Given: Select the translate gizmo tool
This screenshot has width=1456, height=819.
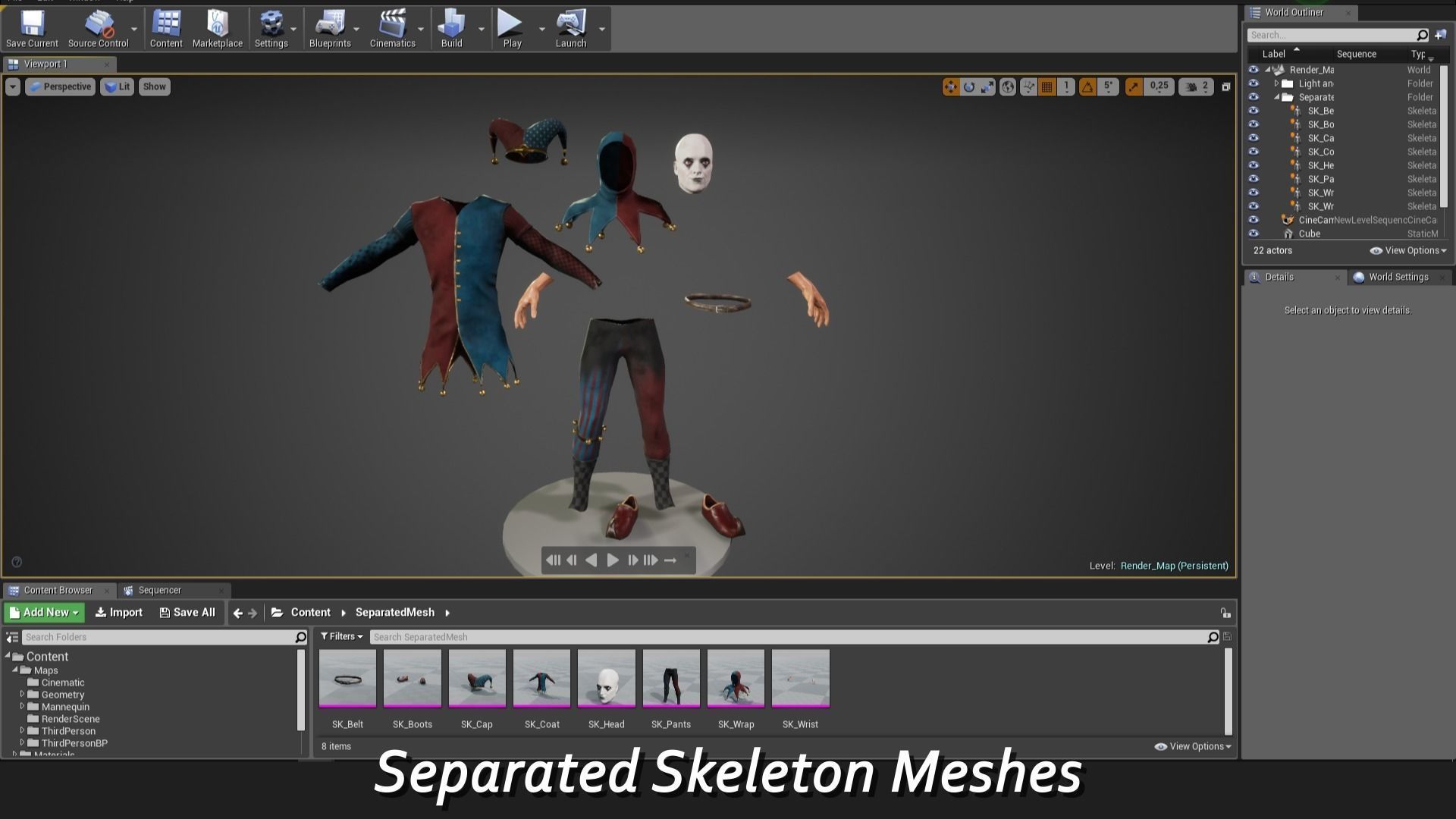Looking at the screenshot, I should [950, 87].
